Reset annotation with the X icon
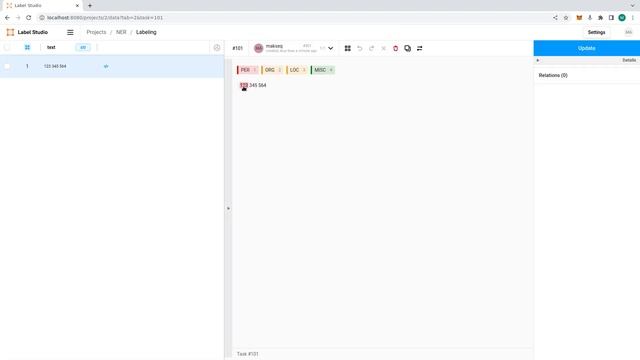Viewport: 640px width, 360px height. (x=383, y=48)
